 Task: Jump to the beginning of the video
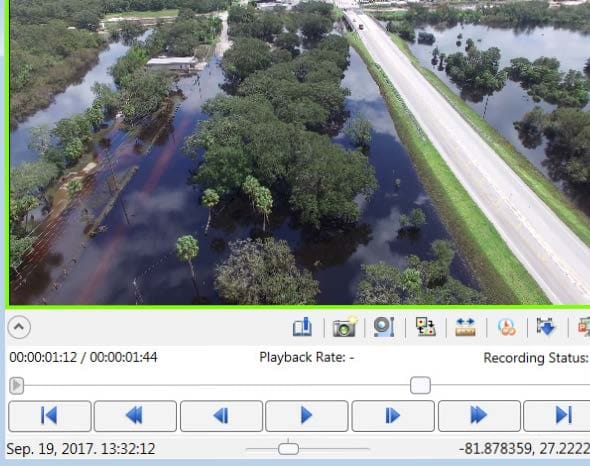(50, 416)
